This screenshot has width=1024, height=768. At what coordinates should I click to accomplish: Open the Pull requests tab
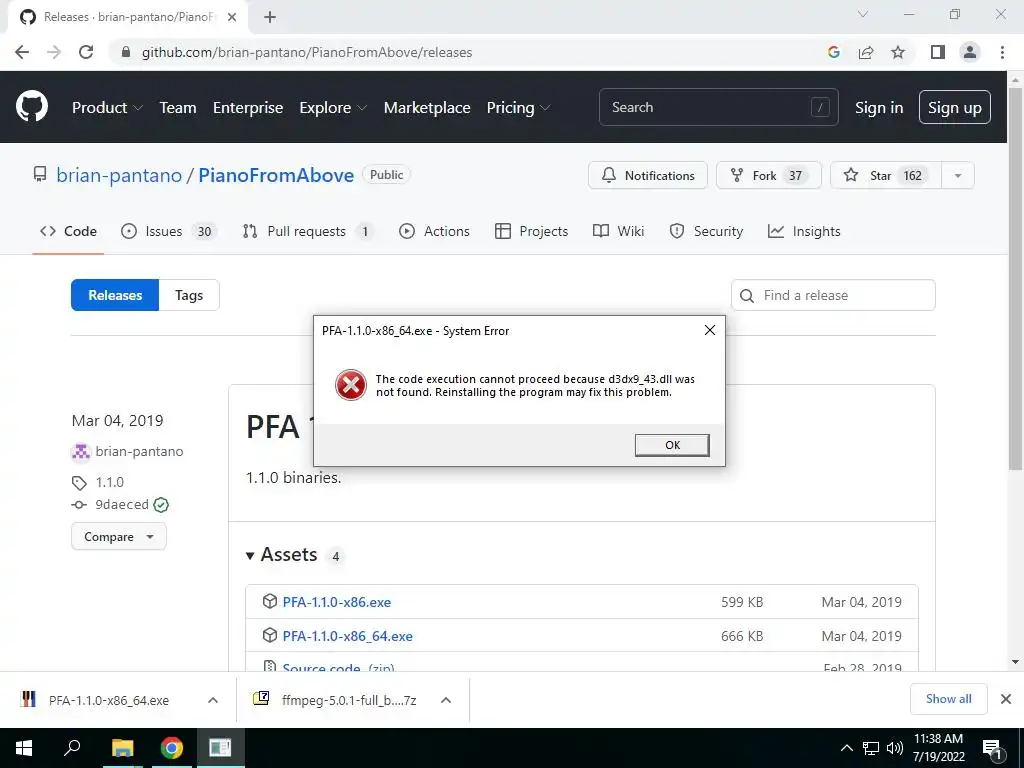[x=308, y=231]
